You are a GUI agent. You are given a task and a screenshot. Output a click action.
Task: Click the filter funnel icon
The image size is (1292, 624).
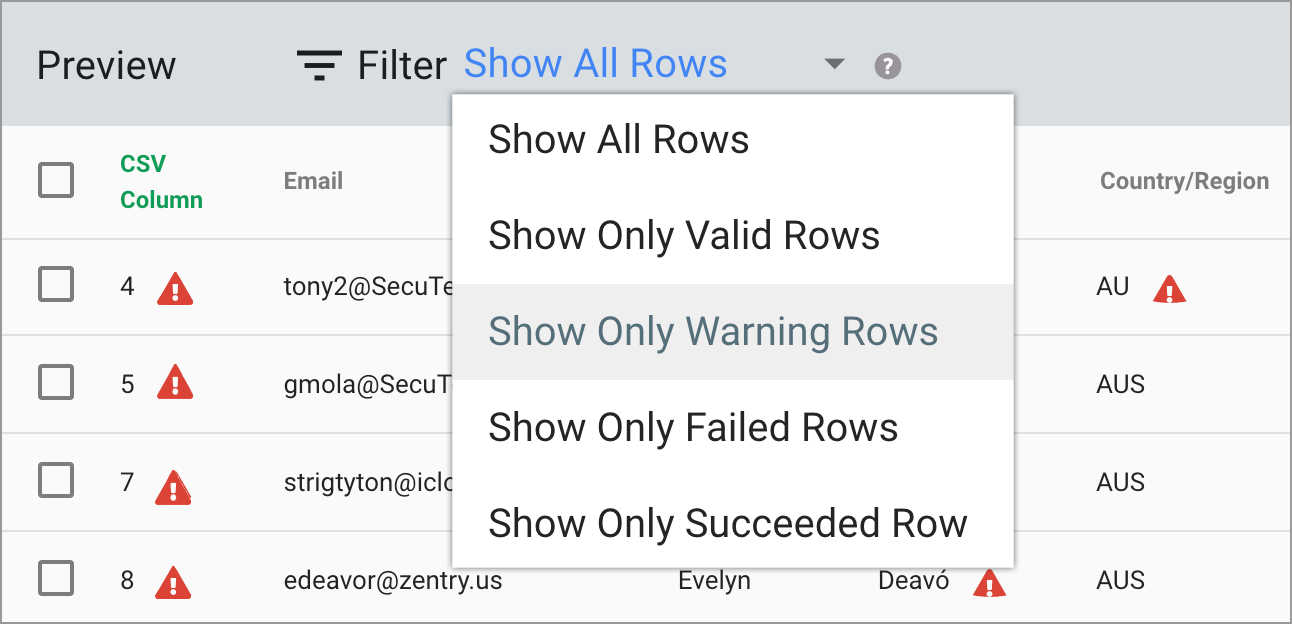pyautogui.click(x=318, y=63)
